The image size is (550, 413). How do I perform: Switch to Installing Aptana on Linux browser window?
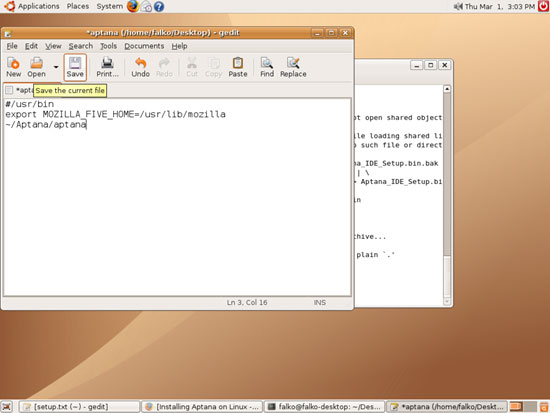coord(202,407)
